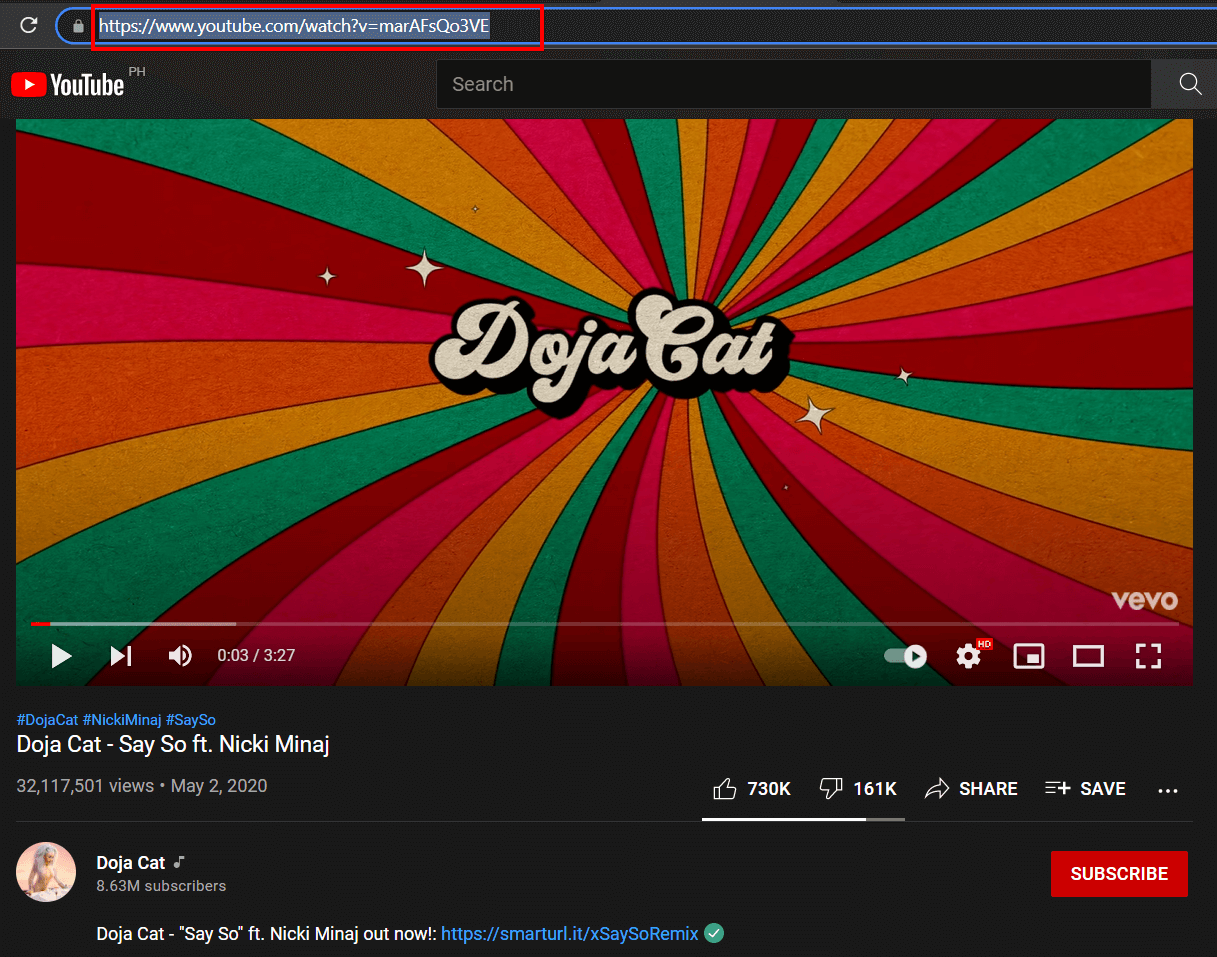Open the three-dot more actions menu
The width and height of the screenshot is (1217, 957).
(1168, 790)
